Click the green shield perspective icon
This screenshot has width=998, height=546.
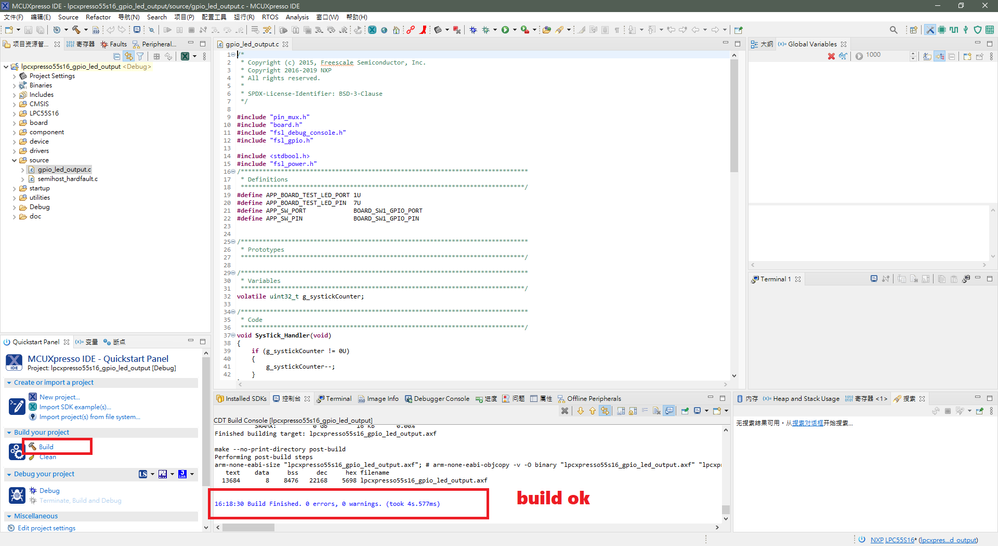pos(978,30)
